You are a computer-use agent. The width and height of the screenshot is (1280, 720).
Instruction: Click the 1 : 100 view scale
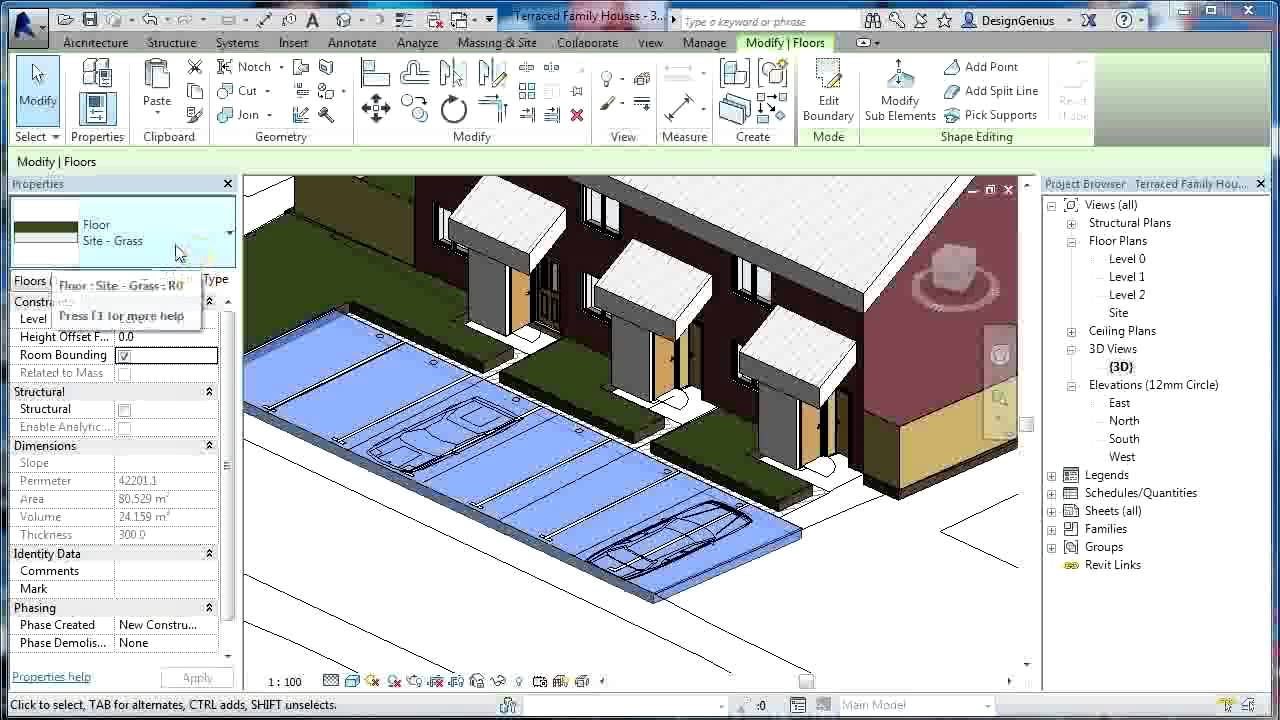point(284,682)
